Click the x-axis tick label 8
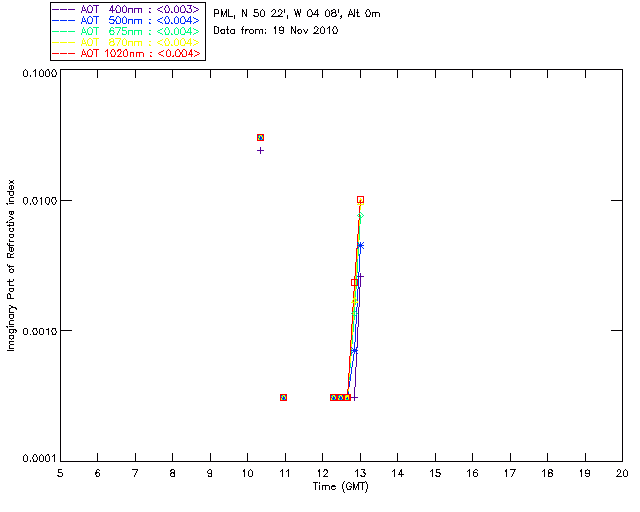Screen dimensions: 640x512 173,473
